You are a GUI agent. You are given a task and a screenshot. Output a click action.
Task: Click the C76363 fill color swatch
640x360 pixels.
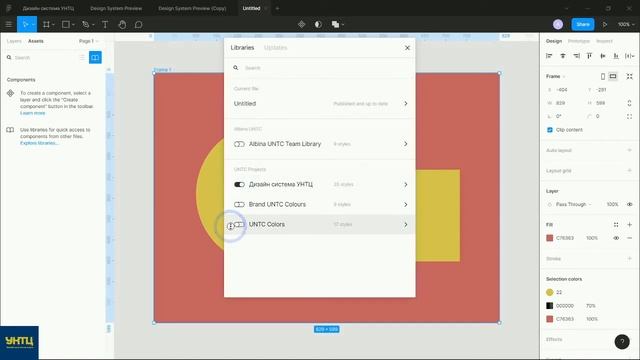[x=549, y=238]
